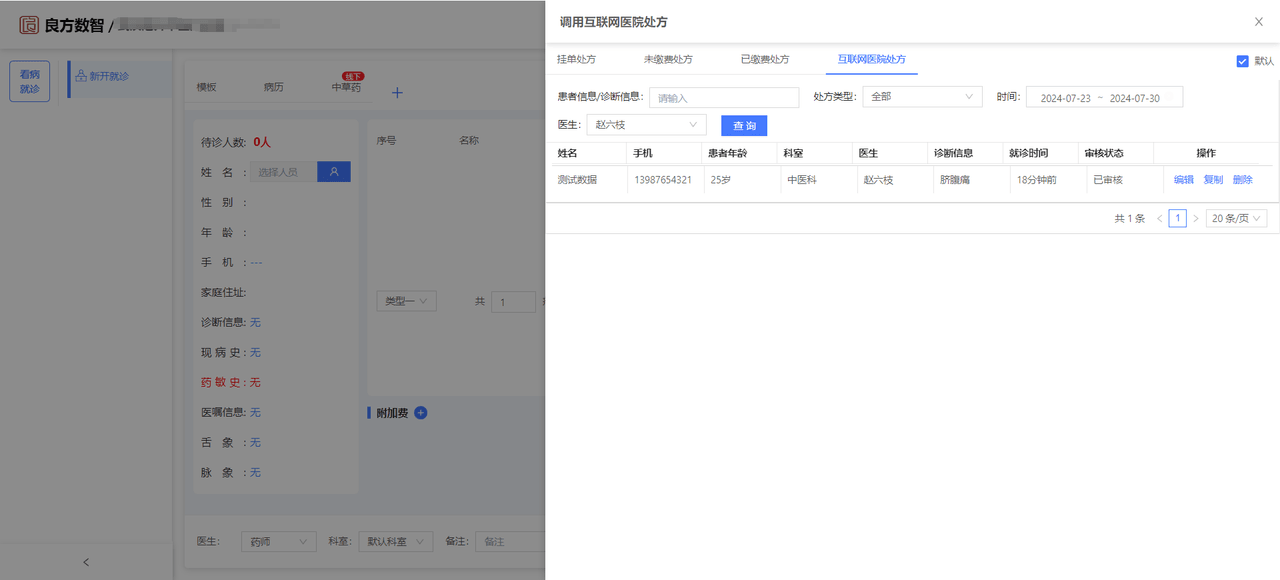Open the 类型一 dropdown

pos(406,301)
